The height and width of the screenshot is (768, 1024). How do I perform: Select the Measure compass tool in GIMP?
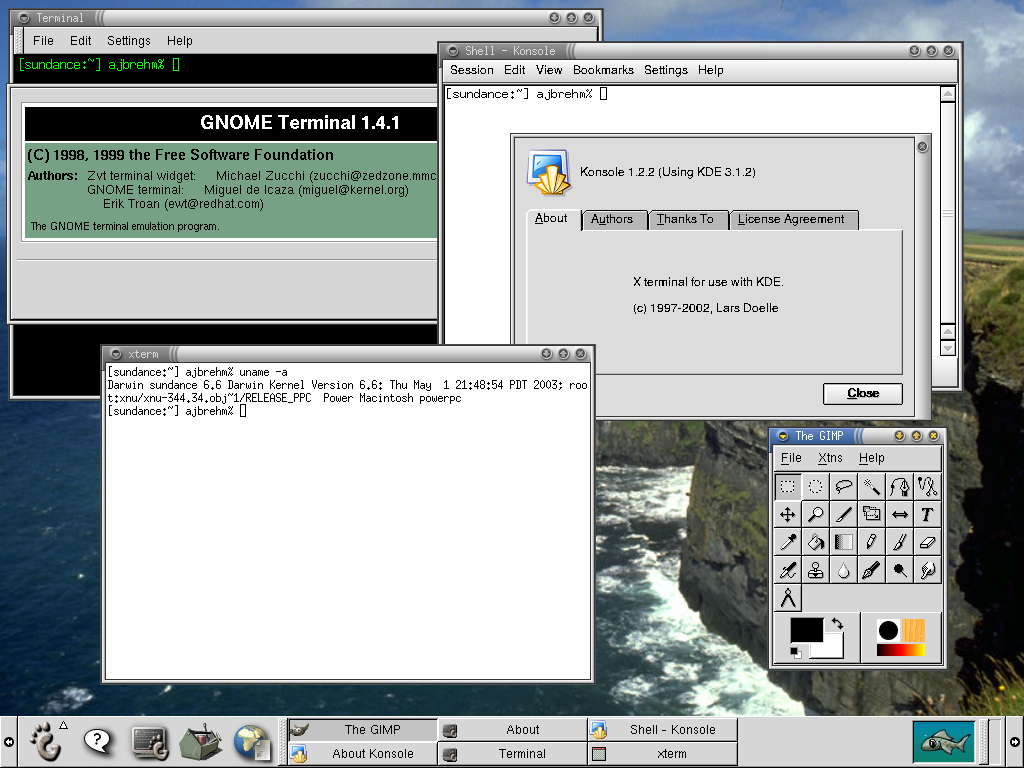click(788, 598)
